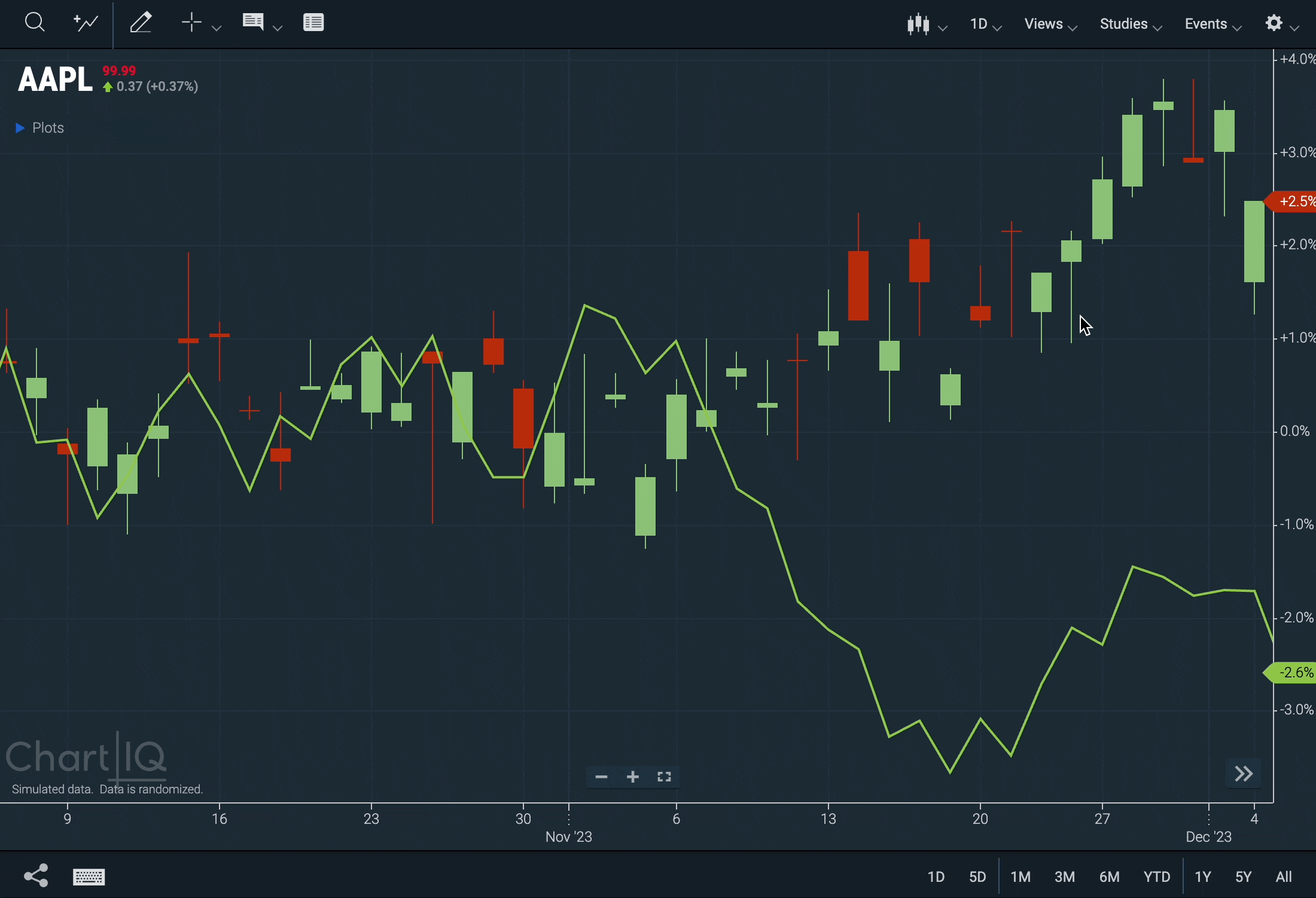The width and height of the screenshot is (1316, 898).
Task: Select the YTD range button
Action: pyautogui.click(x=1157, y=877)
